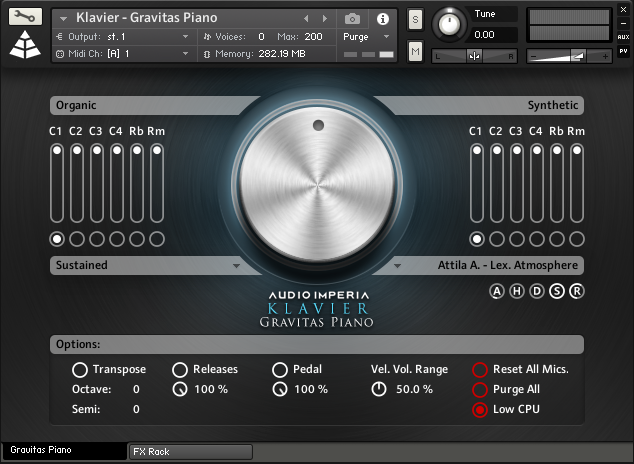The width and height of the screenshot is (634, 464).
Task: Click the envelope Decay D button
Action: (537, 291)
